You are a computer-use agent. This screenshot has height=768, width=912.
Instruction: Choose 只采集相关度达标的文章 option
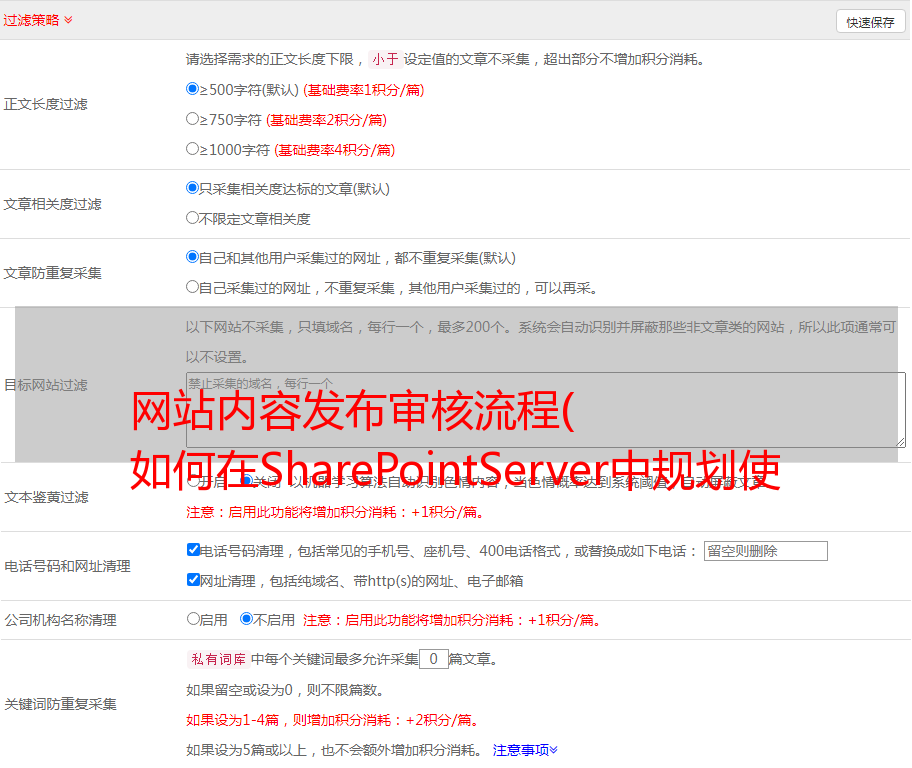193,188
